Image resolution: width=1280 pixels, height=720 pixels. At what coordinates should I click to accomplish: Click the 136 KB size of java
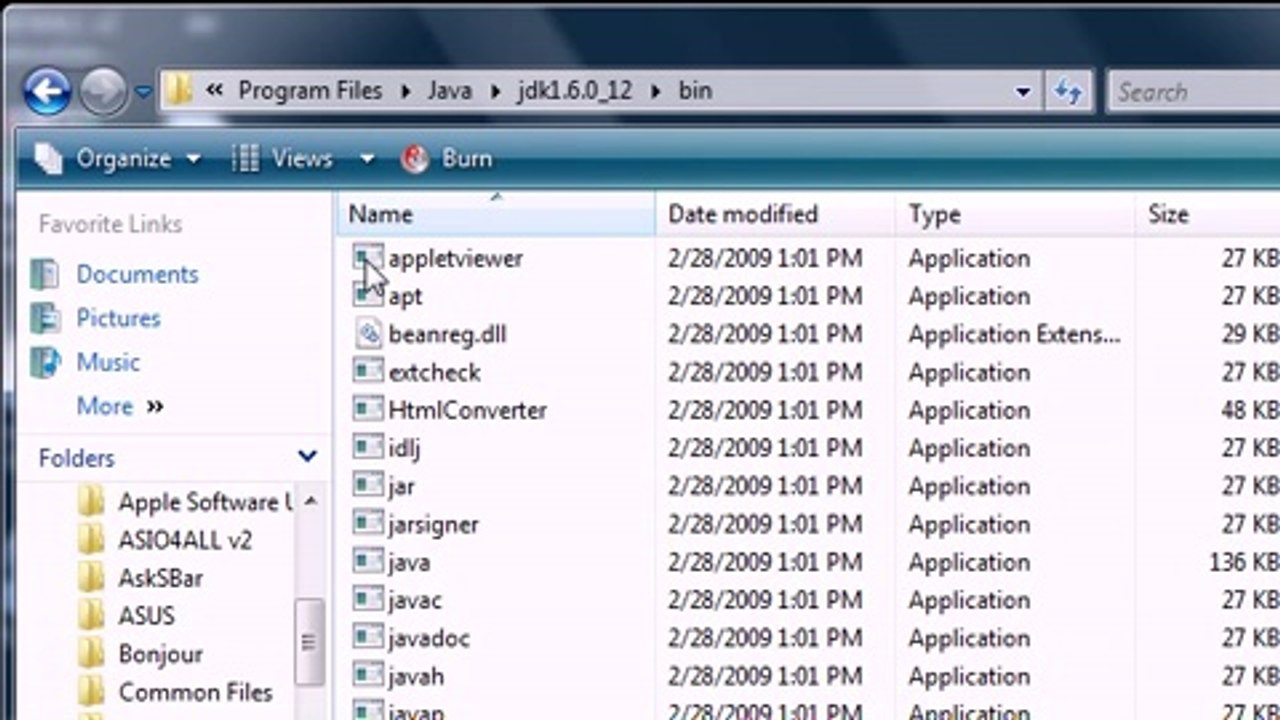(x=1243, y=562)
